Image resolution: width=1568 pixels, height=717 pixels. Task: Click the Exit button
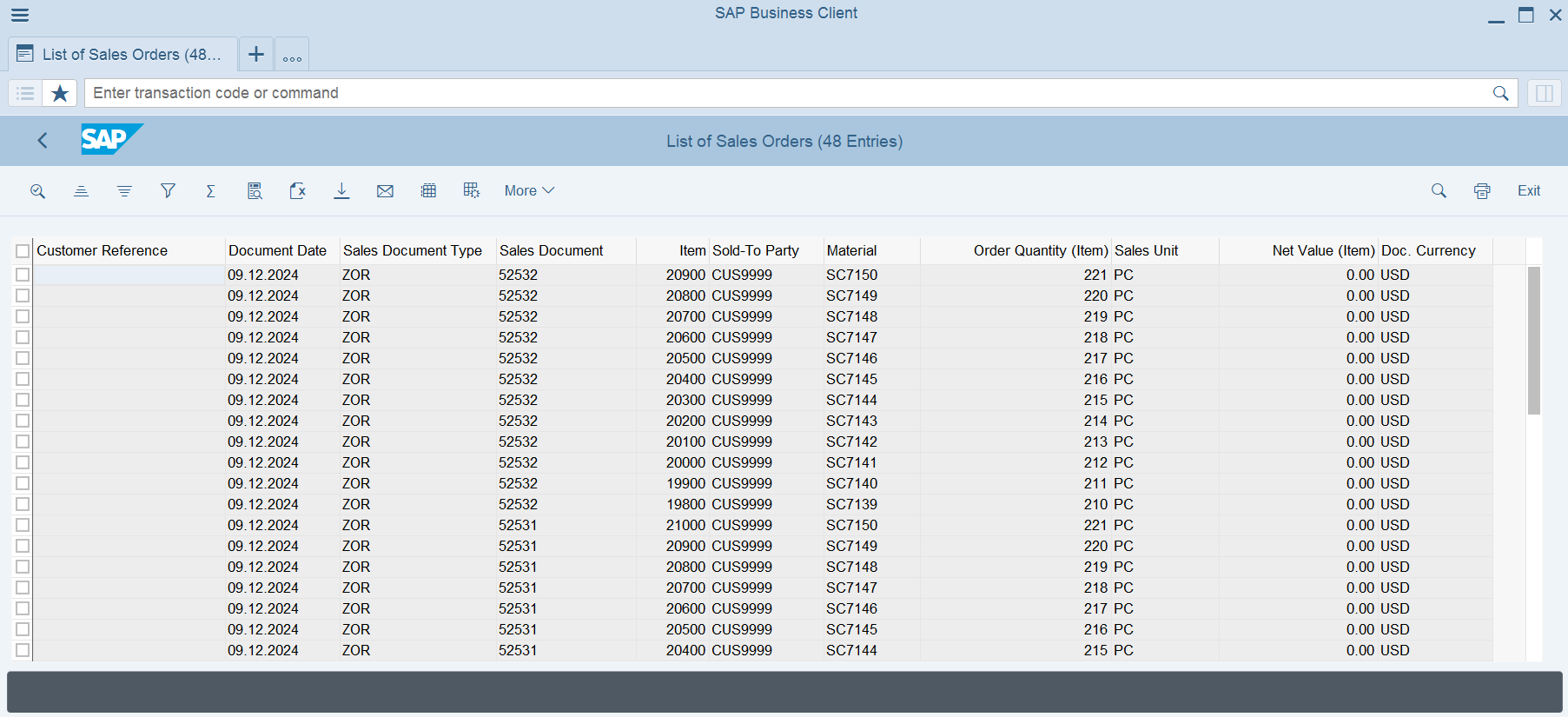[x=1529, y=191]
